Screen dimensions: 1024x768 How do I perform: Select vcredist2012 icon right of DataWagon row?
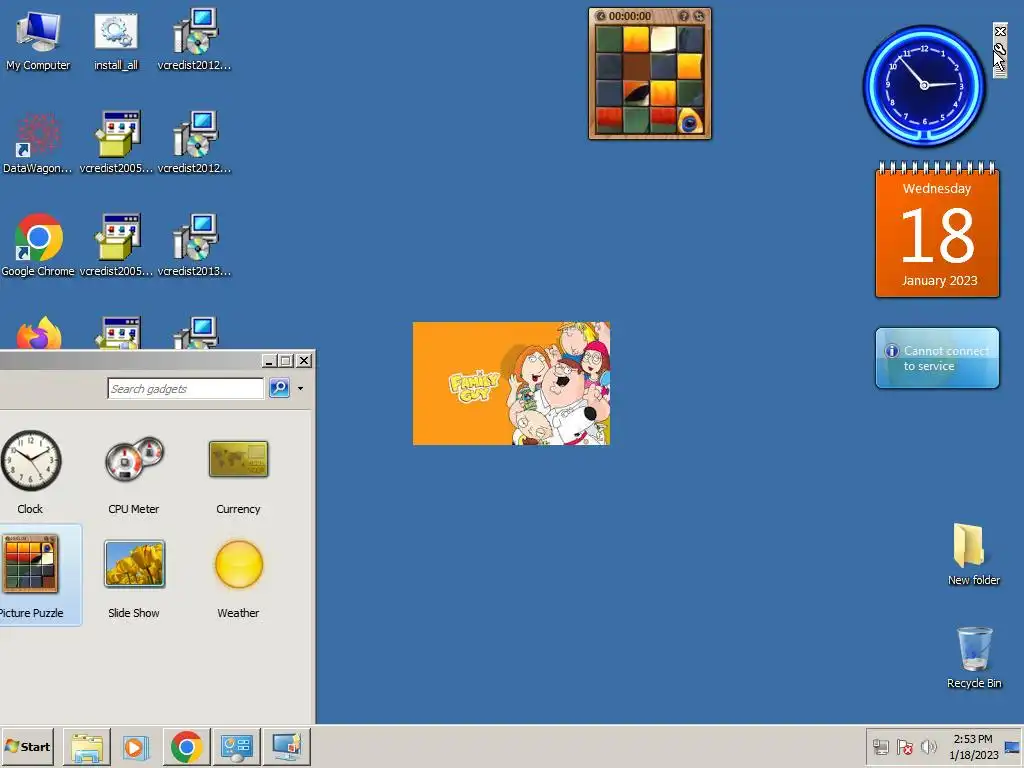tap(194, 142)
